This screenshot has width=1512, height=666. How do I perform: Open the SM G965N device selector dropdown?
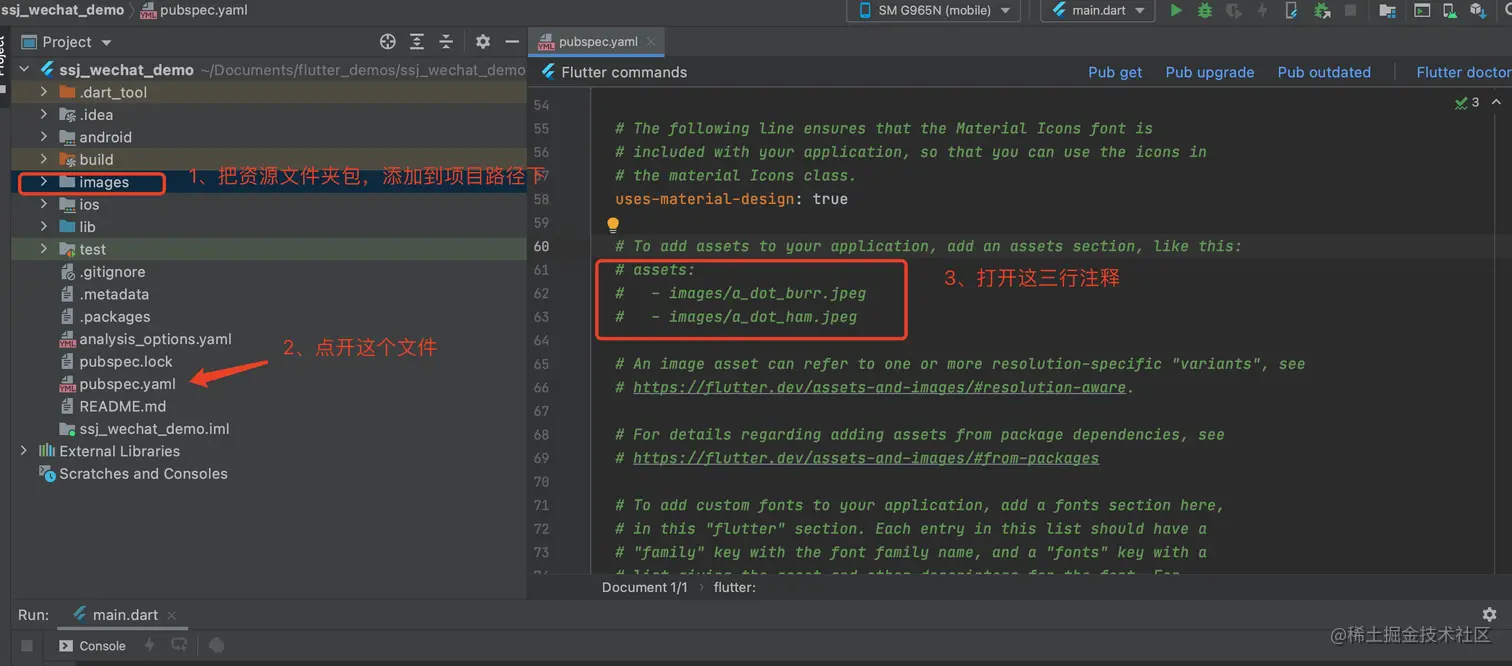click(x=934, y=10)
